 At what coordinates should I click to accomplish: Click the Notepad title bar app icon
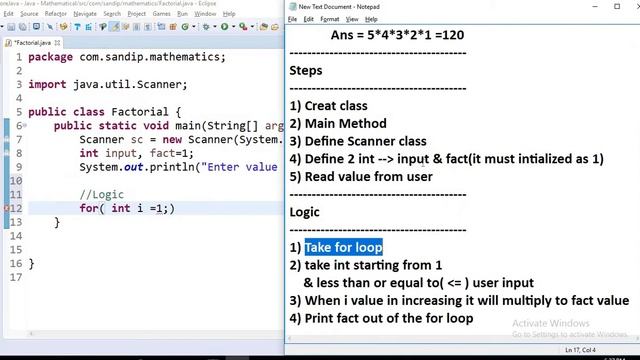[x=293, y=7]
